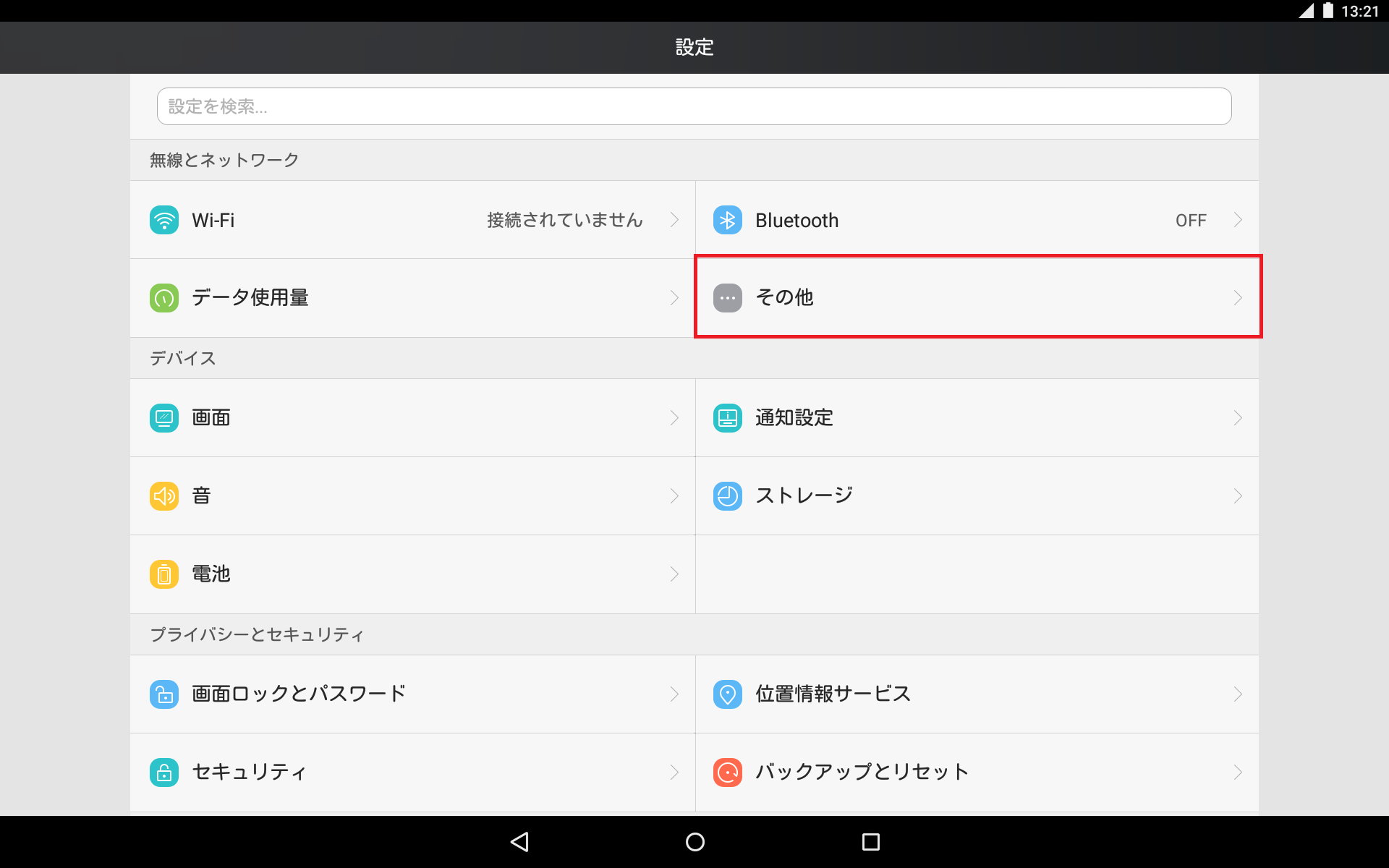Expand the chevron next to Bluetooth OFF
Screen dimensions: 1389x868
[1238, 220]
